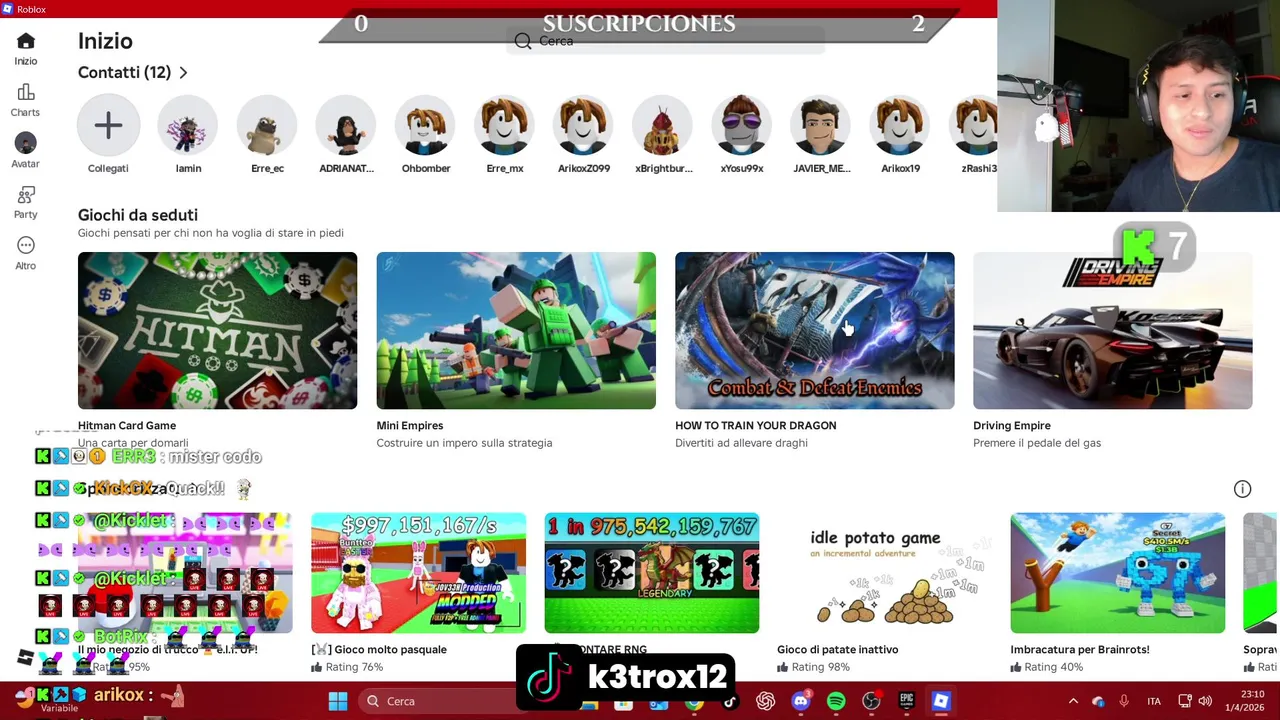This screenshot has width=1280, height=720.
Task: Open the Windows Start menu
Action: point(338,701)
